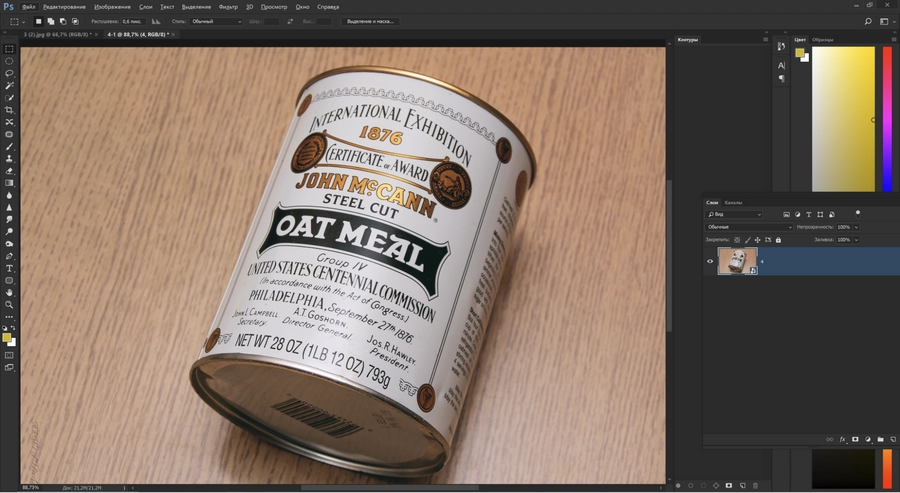Select the Zoom magnifier tool
The width and height of the screenshot is (900, 493).
[9, 305]
